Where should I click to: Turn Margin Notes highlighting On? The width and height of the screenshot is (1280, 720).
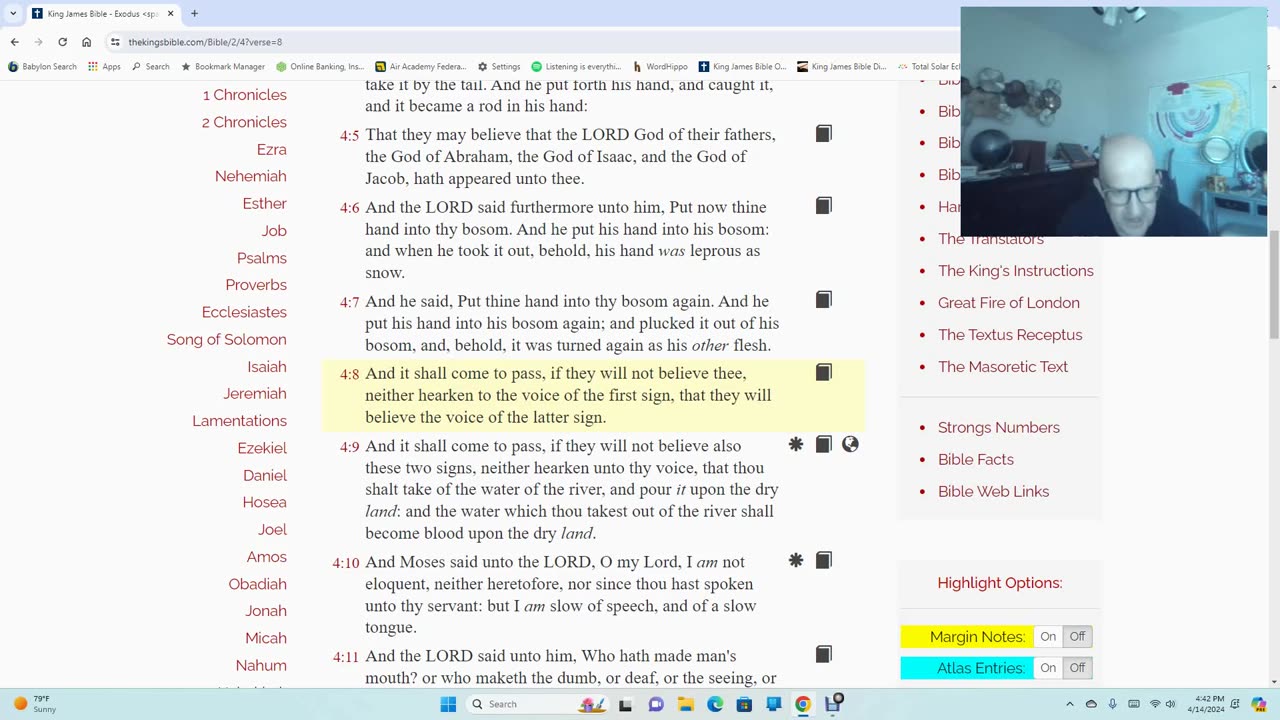[x=1048, y=637]
